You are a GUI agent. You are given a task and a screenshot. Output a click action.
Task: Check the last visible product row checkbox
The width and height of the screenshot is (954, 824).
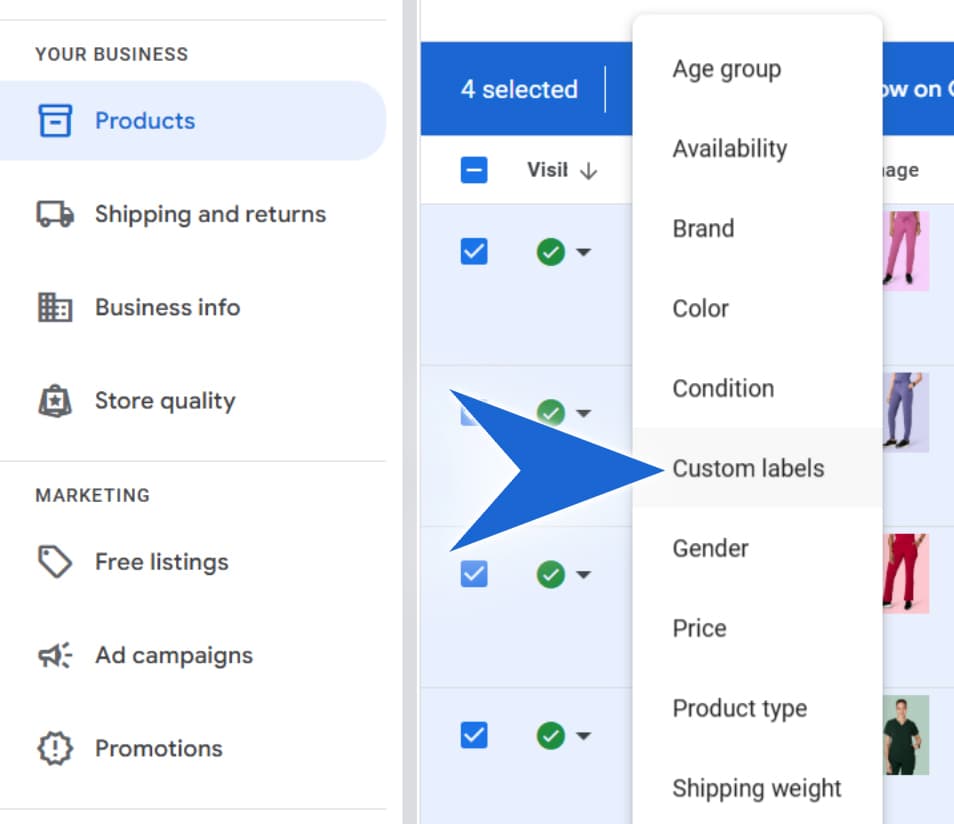coord(473,736)
